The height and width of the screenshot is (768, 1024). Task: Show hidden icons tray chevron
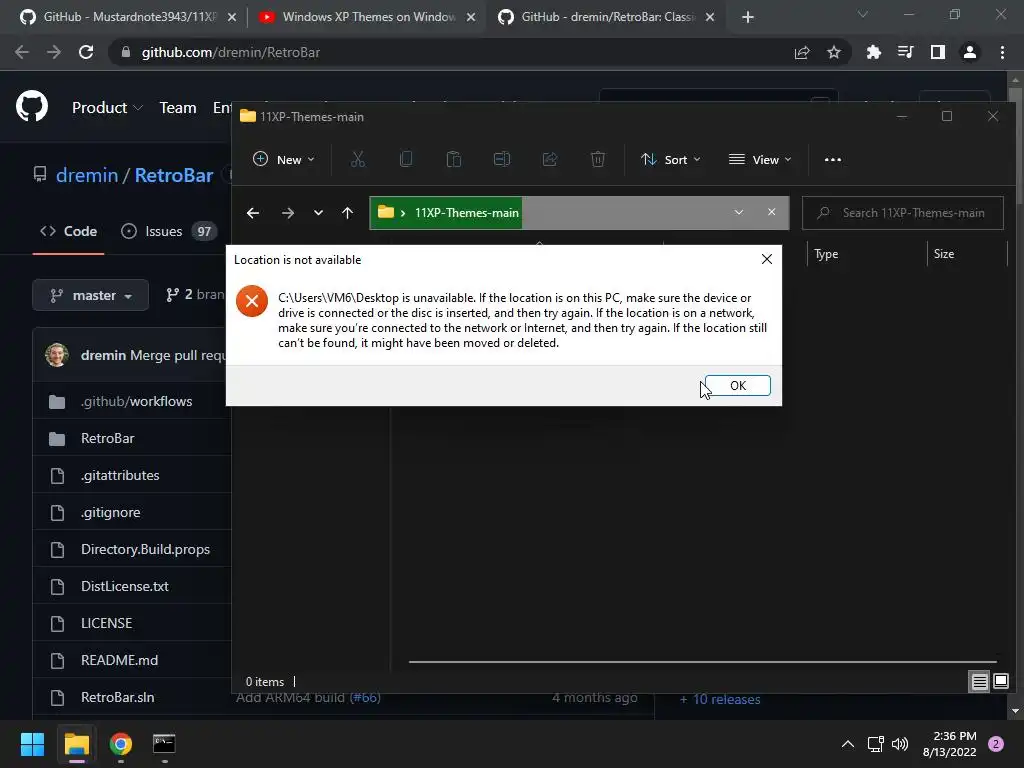(847, 744)
